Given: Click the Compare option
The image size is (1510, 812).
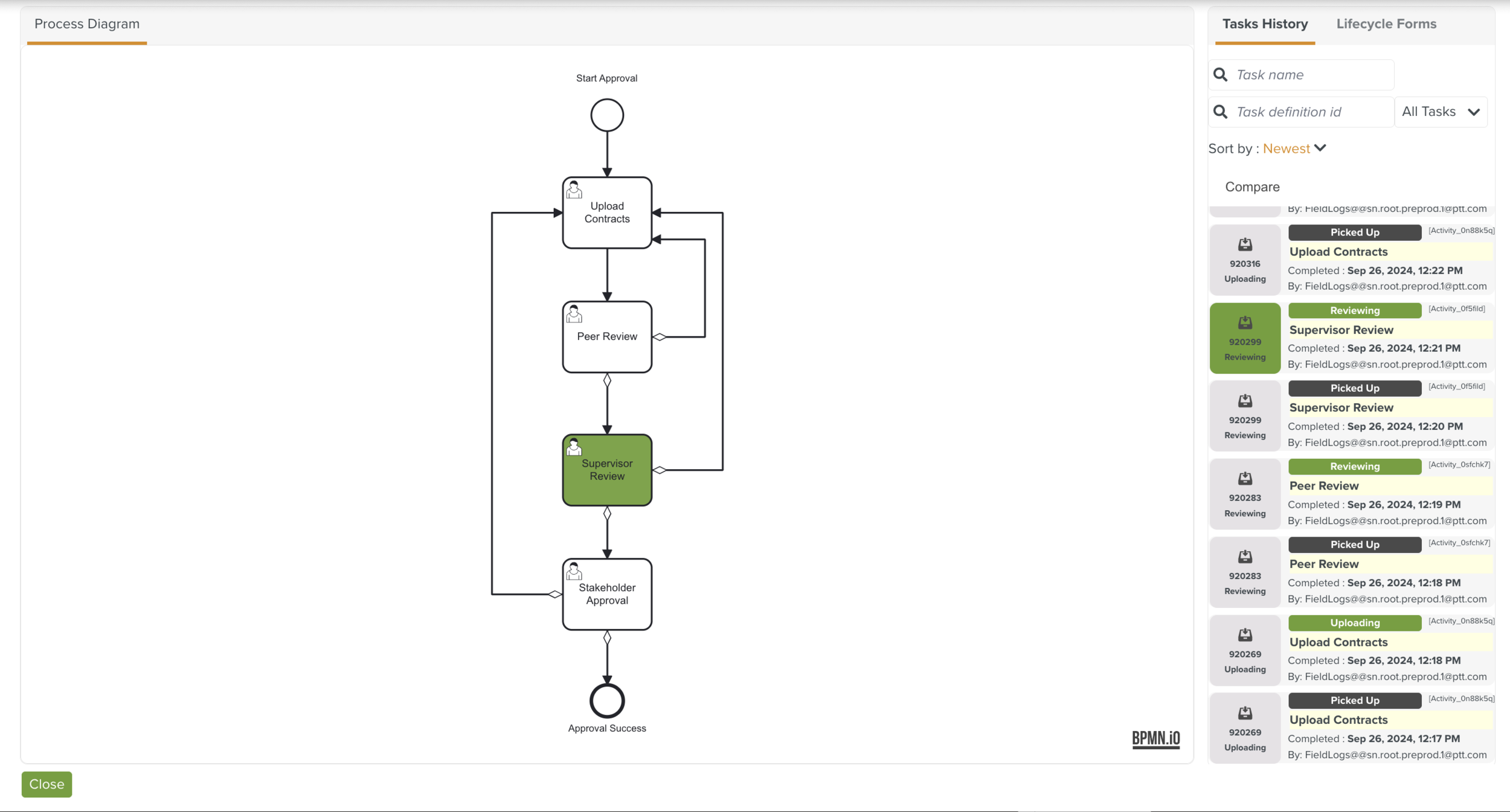Looking at the screenshot, I should tap(1252, 187).
